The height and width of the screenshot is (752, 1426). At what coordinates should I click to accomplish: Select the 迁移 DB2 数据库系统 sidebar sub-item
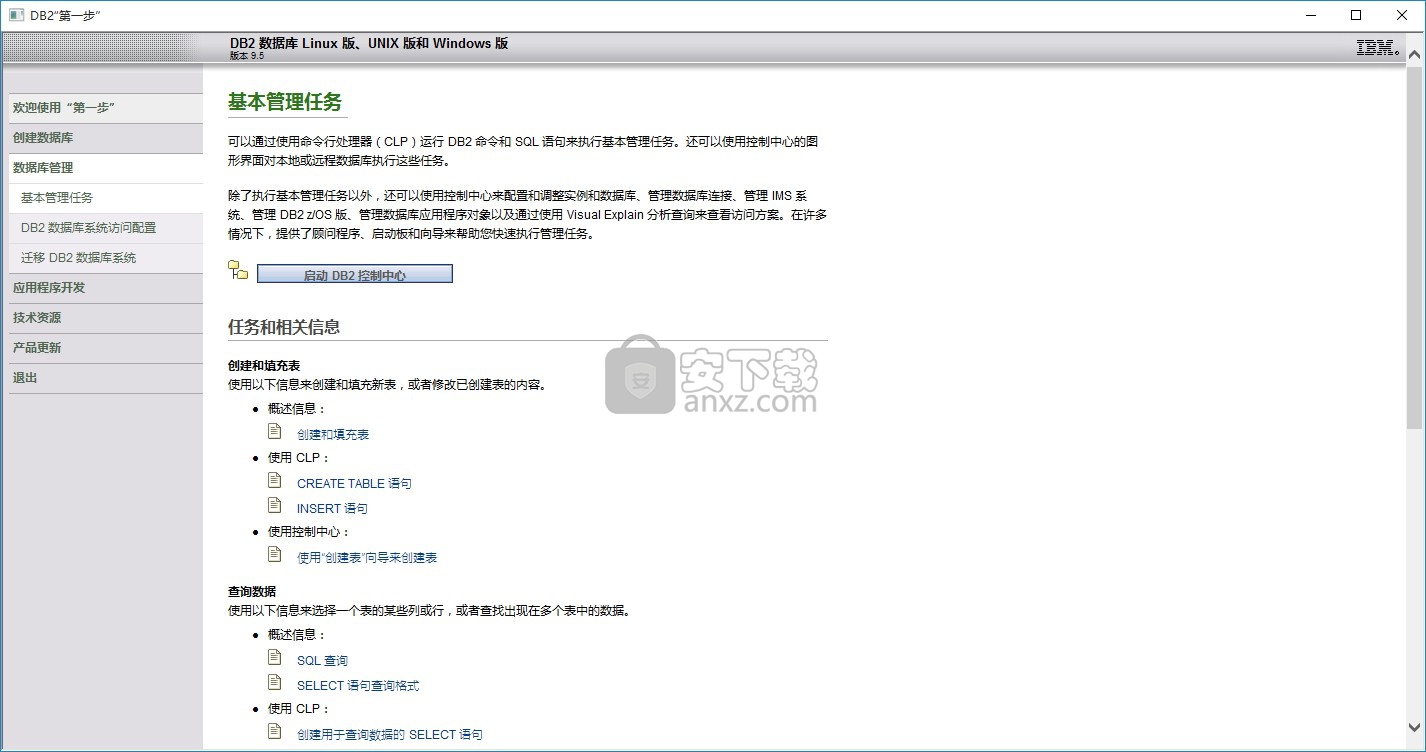pos(106,258)
